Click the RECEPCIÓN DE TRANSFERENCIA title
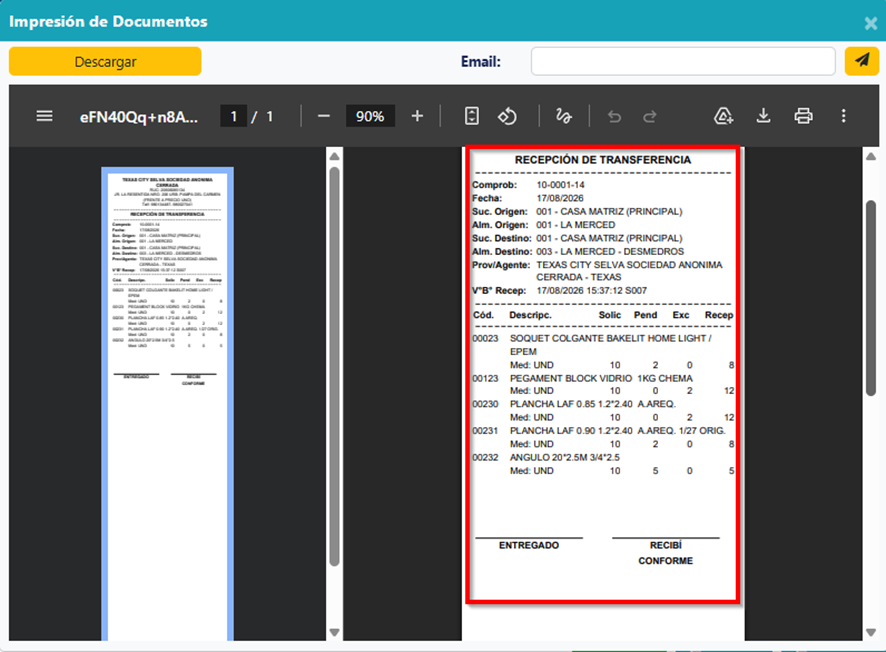Viewport: 886px width, 652px height. [x=602, y=160]
